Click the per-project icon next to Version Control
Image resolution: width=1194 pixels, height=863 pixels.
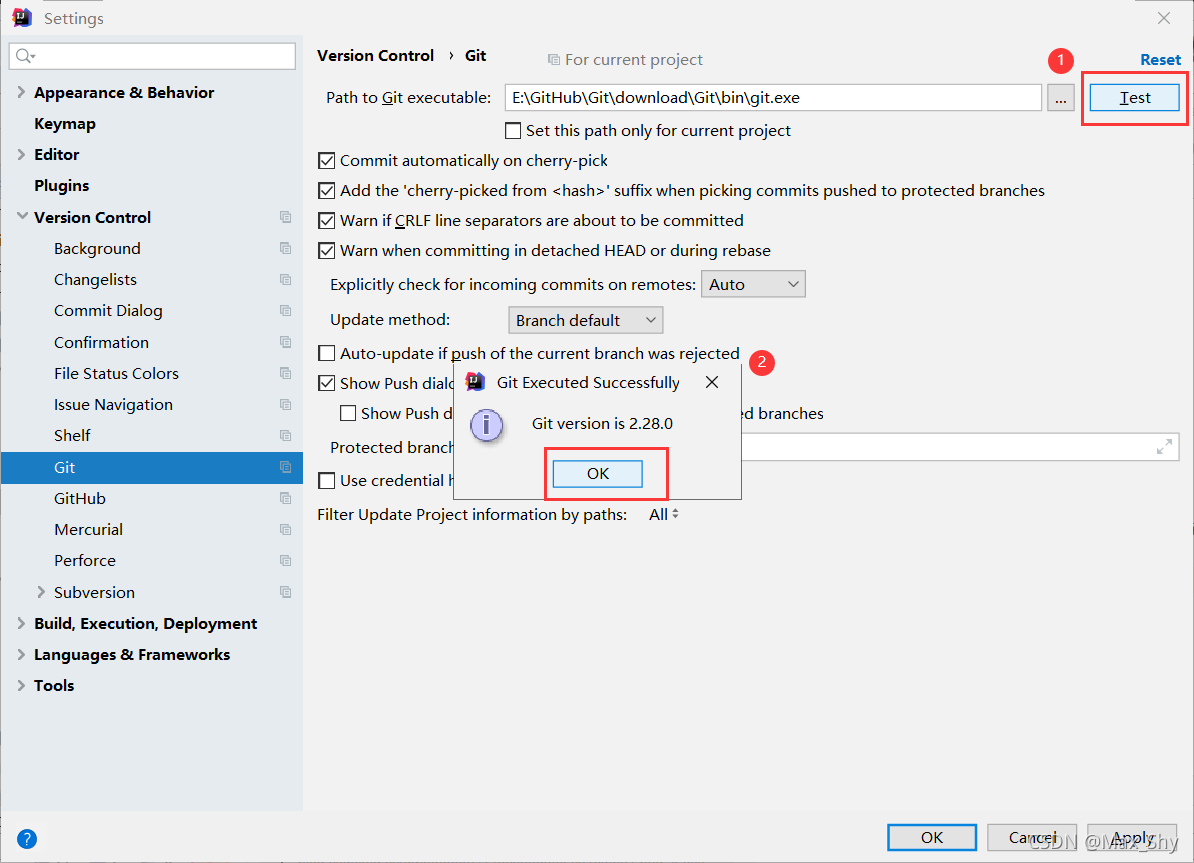coord(286,217)
